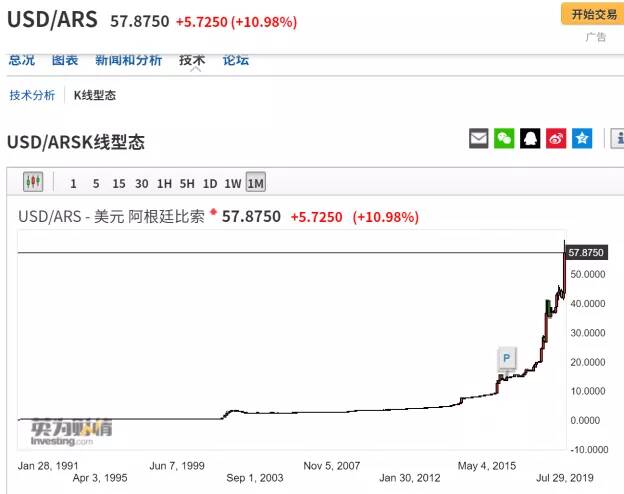Click the +5.7250 change value in header

[202, 21]
